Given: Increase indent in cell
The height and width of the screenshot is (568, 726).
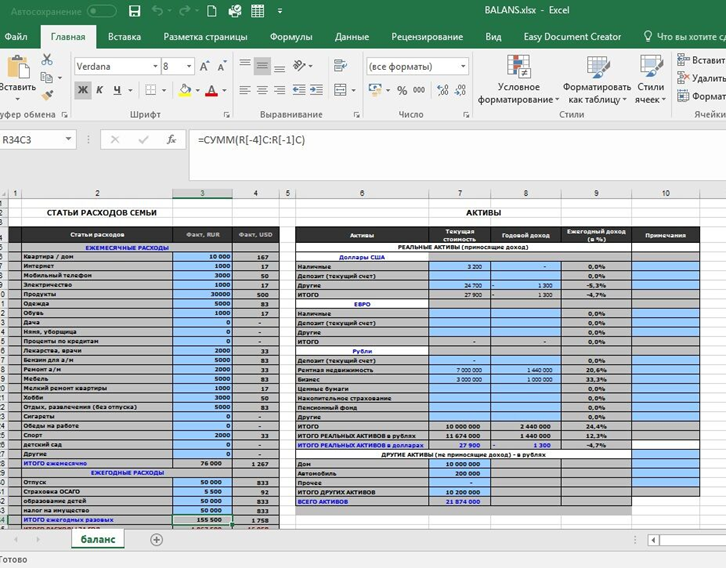Looking at the screenshot, I should pyautogui.click(x=316, y=90).
